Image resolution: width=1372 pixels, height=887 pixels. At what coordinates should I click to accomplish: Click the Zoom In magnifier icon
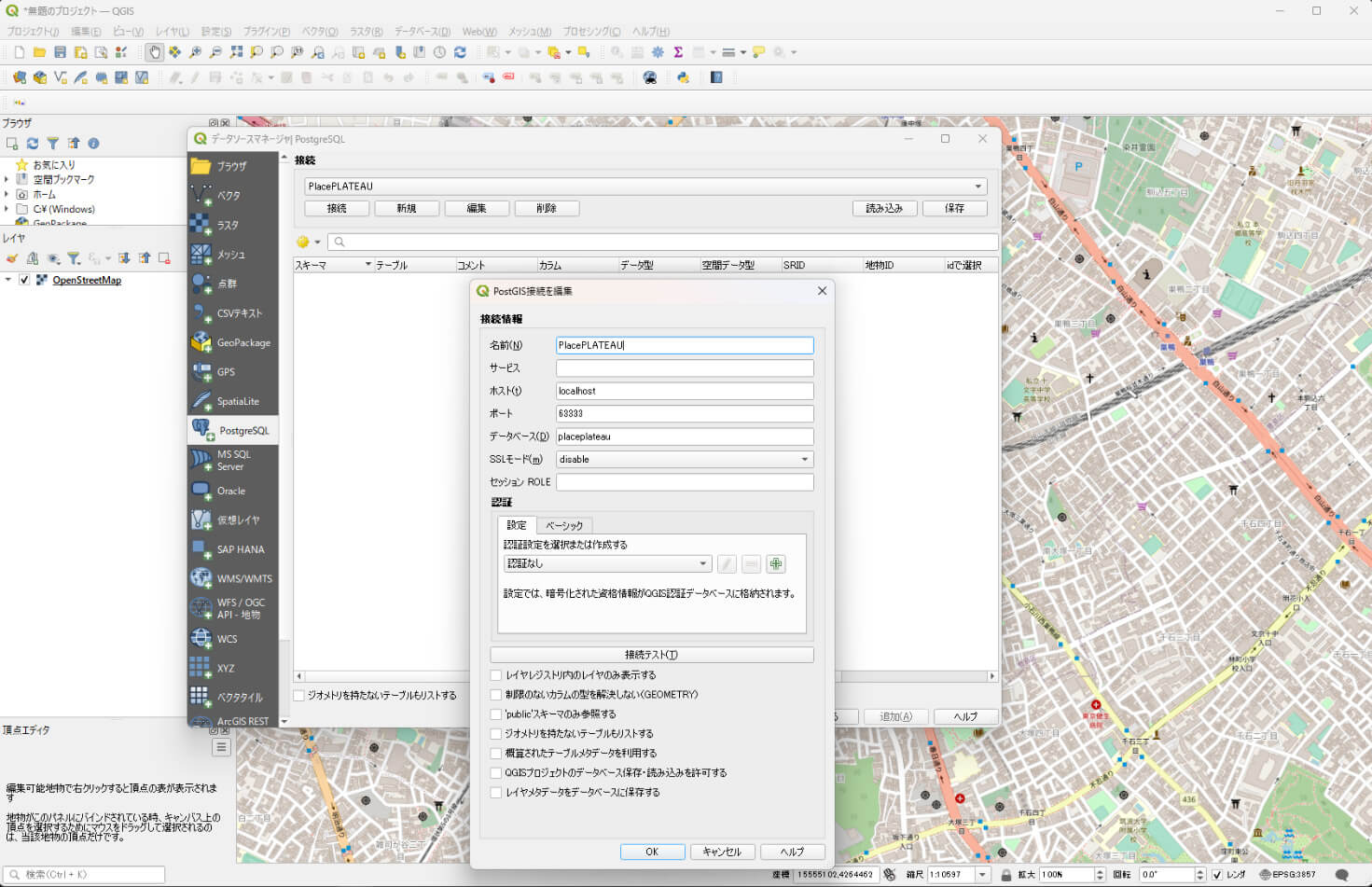click(x=195, y=52)
